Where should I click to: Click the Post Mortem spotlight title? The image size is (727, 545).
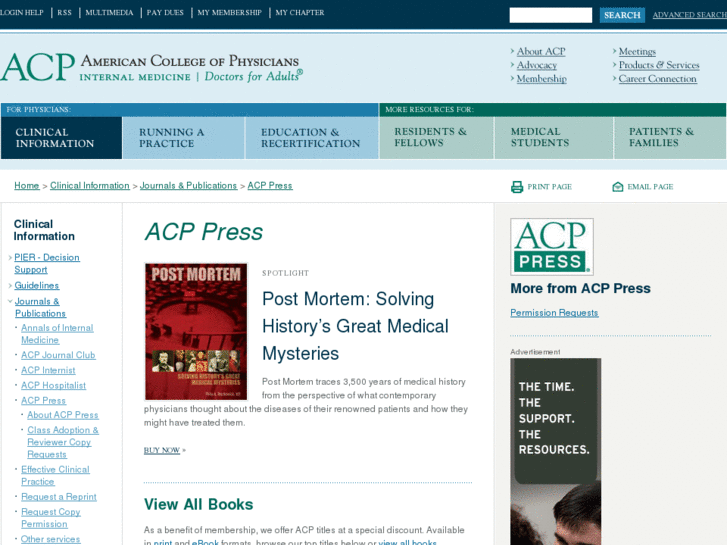click(x=355, y=326)
